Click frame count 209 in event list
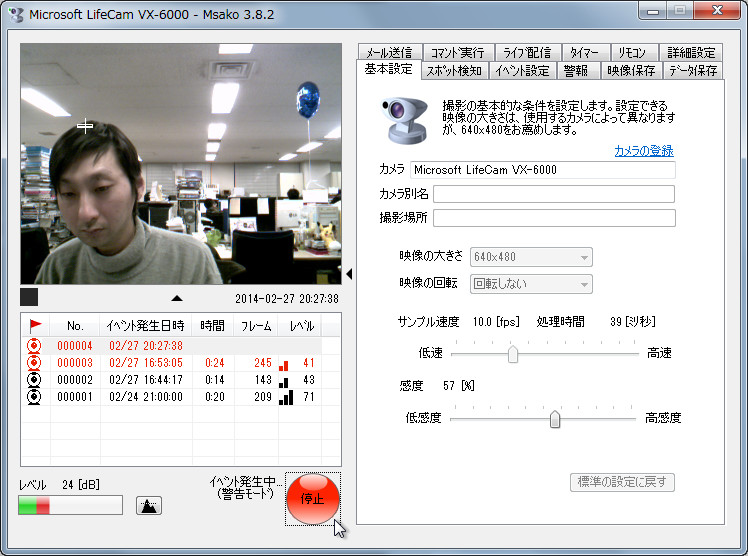Viewport: 748px width, 556px height. pos(263,397)
